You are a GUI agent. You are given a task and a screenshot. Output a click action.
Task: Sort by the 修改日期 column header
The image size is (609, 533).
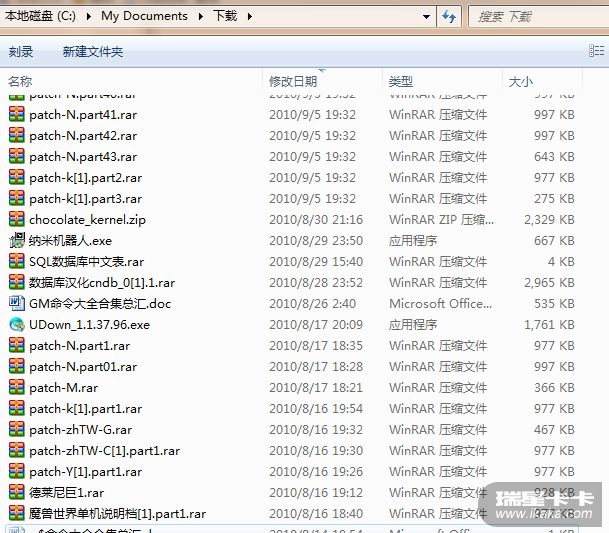click(x=293, y=82)
